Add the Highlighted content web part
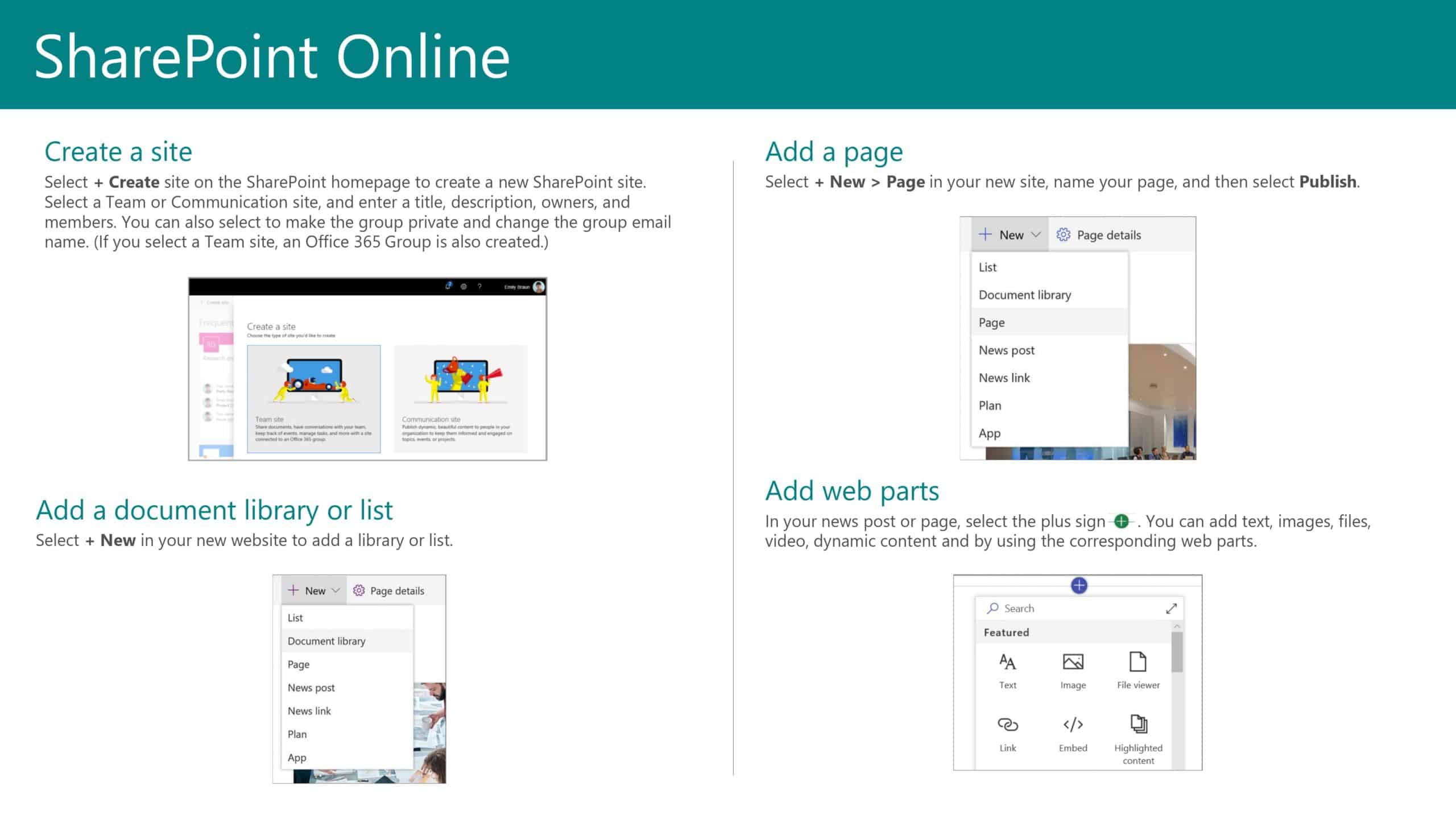 point(1138,739)
